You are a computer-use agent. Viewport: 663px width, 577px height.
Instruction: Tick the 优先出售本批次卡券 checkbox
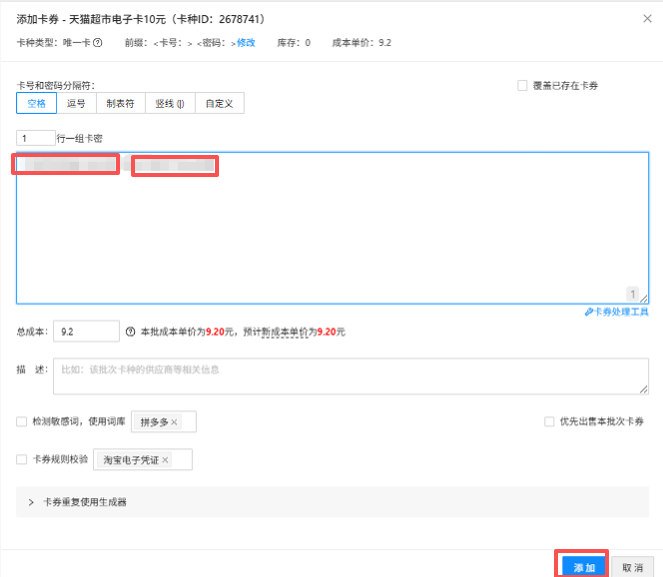550,422
